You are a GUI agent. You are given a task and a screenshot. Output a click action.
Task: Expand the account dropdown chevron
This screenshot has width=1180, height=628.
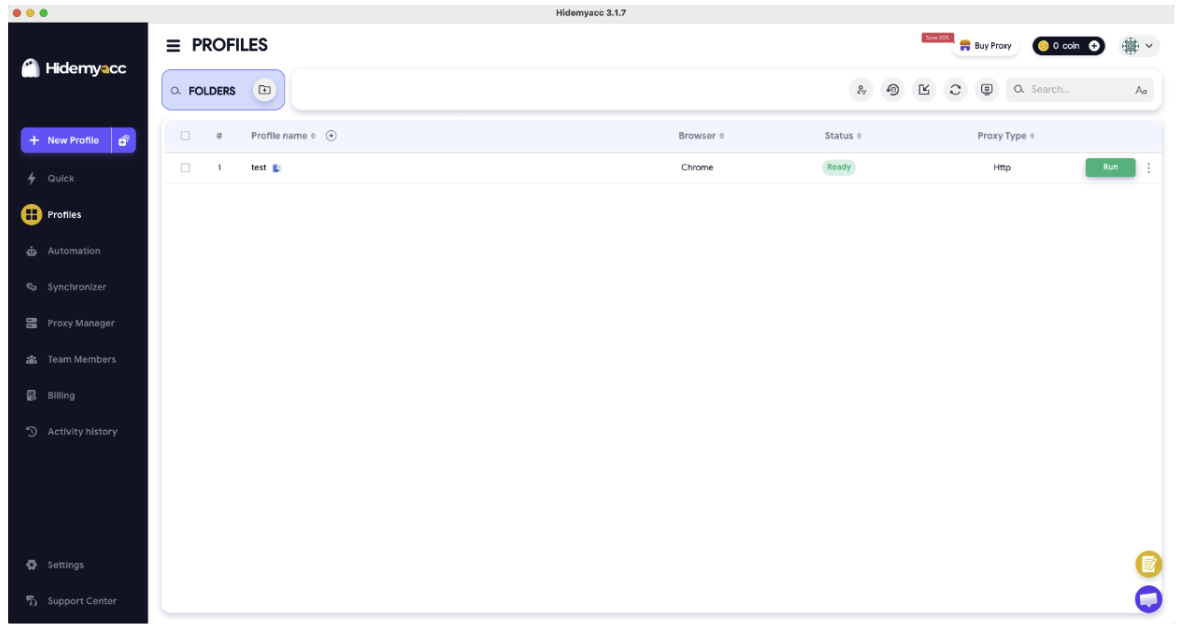(1149, 46)
